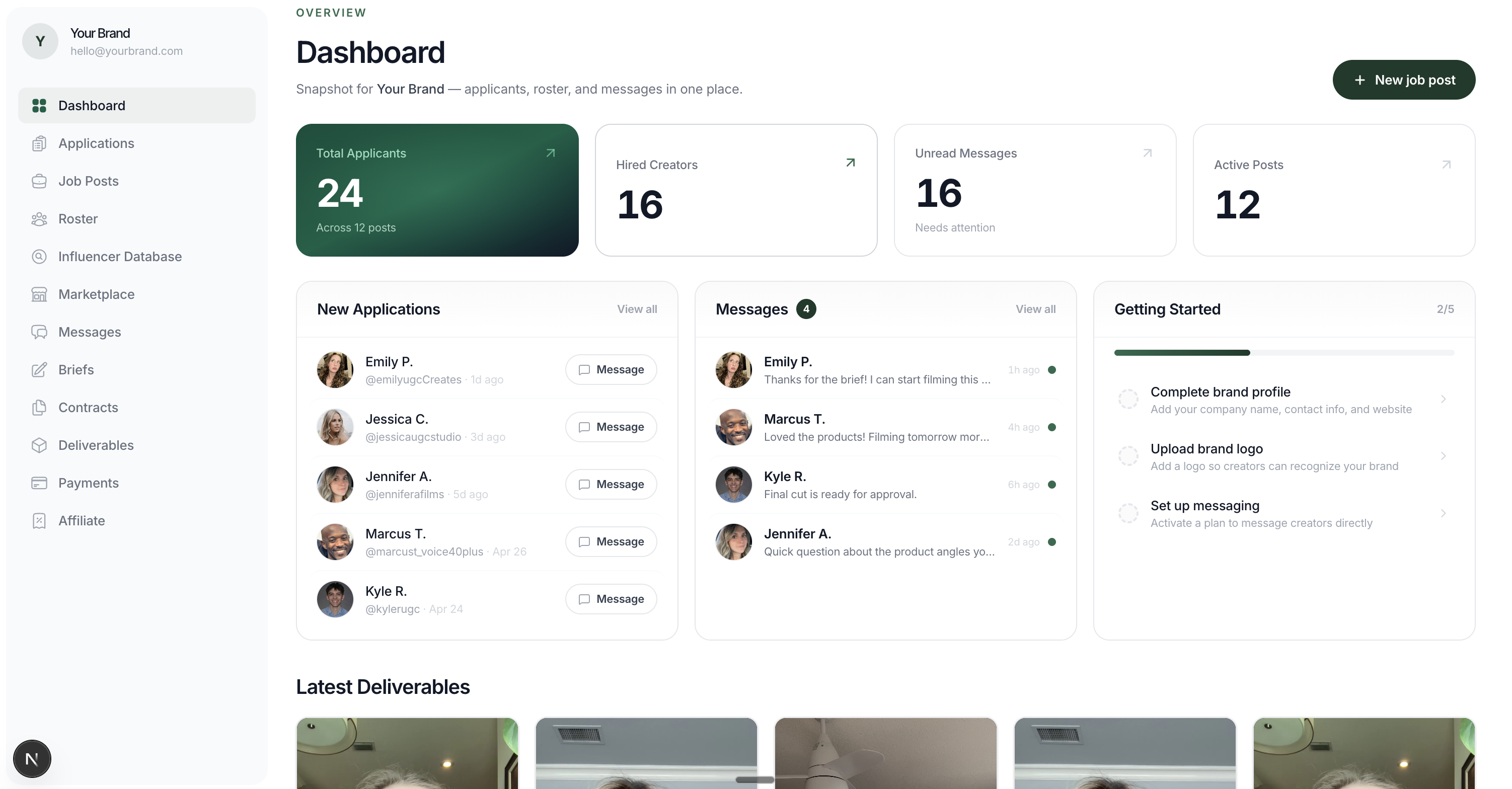Click '@marcust_voice40plus' handle
Image resolution: width=1512 pixels, height=789 pixels.
424,552
